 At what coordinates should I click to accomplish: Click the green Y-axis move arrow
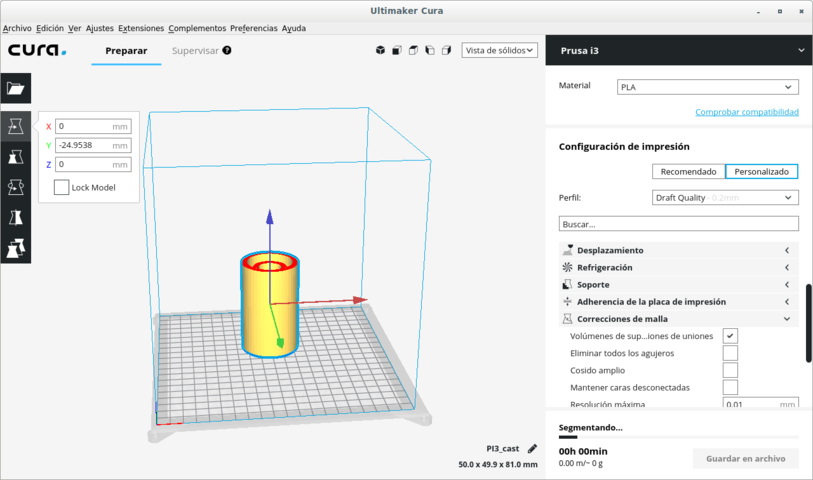coord(281,342)
